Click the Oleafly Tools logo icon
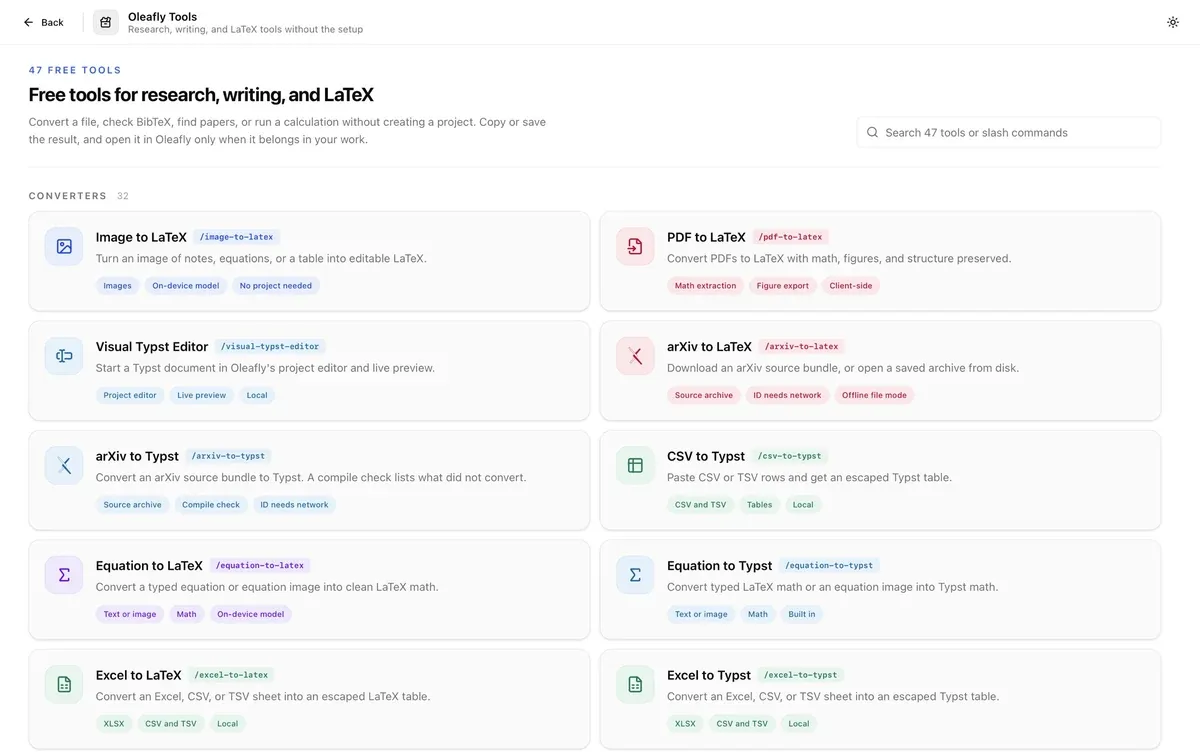This screenshot has width=1200, height=753. click(x=106, y=22)
